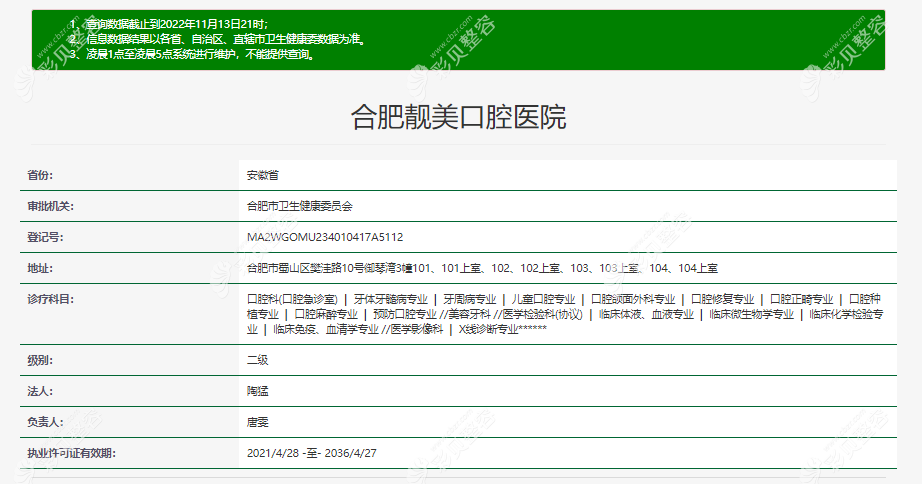The image size is (922, 484).
Task: Click the 执业许可证有效期 label
Action: (x=72, y=453)
